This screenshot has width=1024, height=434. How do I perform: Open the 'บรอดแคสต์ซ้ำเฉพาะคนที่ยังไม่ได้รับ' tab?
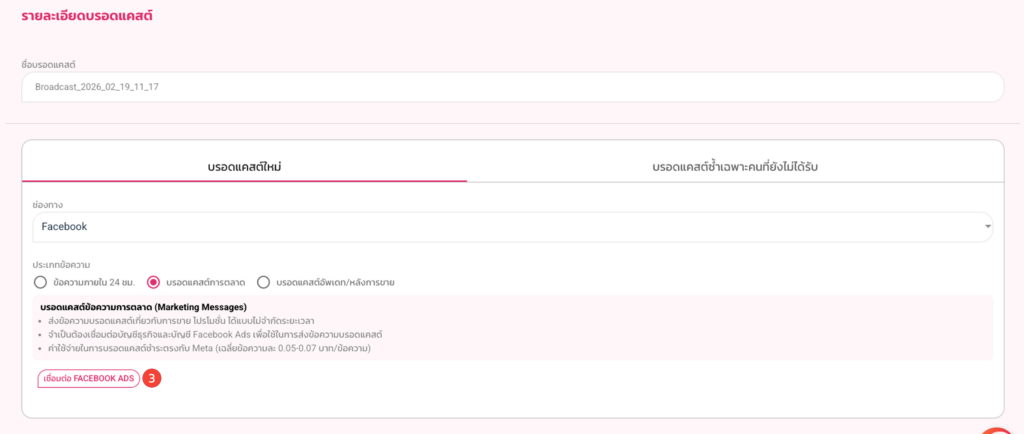coord(742,165)
